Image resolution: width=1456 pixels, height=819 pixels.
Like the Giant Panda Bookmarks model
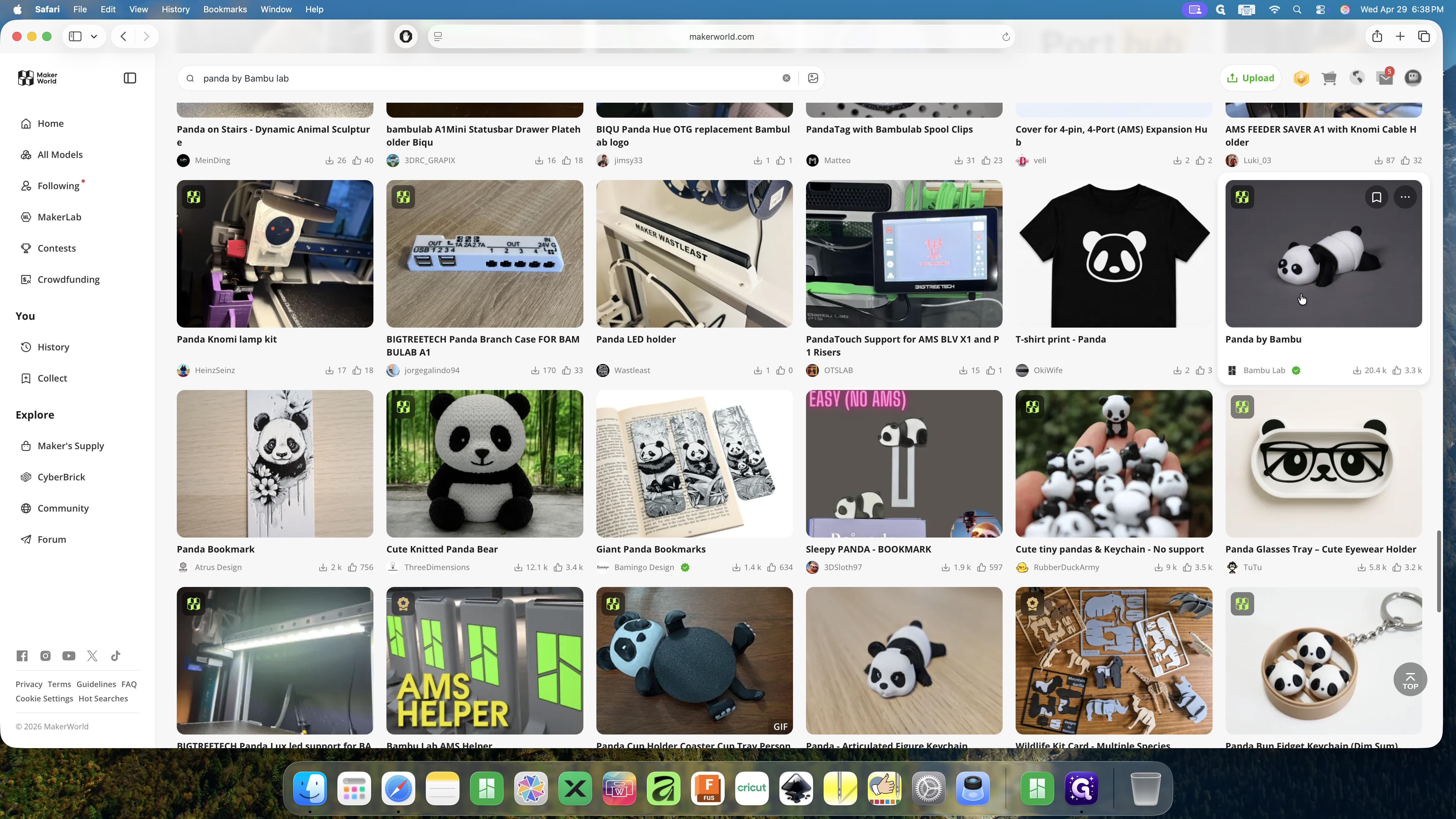[x=772, y=567]
